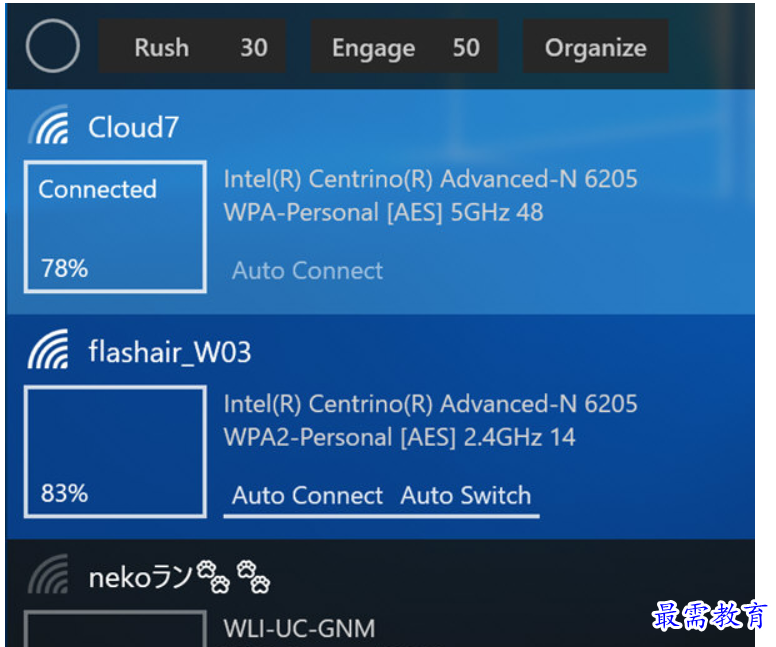
Task: Click the Connected 78% signal box
Action: (x=115, y=227)
